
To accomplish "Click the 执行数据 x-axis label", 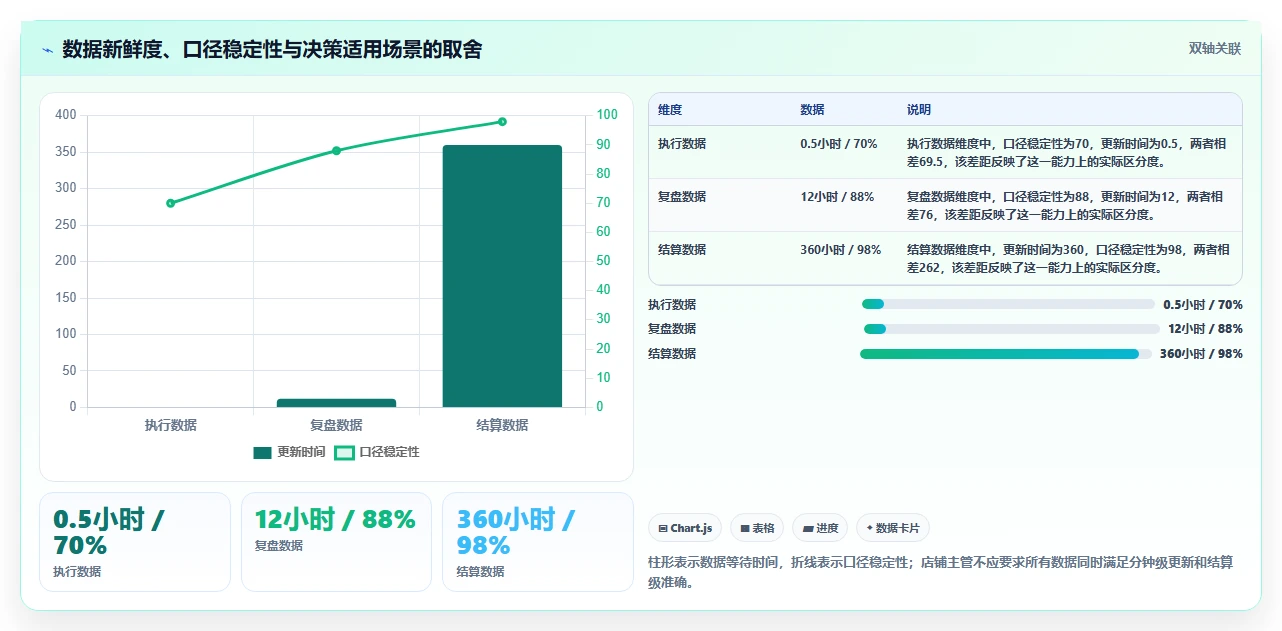I will pyautogui.click(x=170, y=425).
